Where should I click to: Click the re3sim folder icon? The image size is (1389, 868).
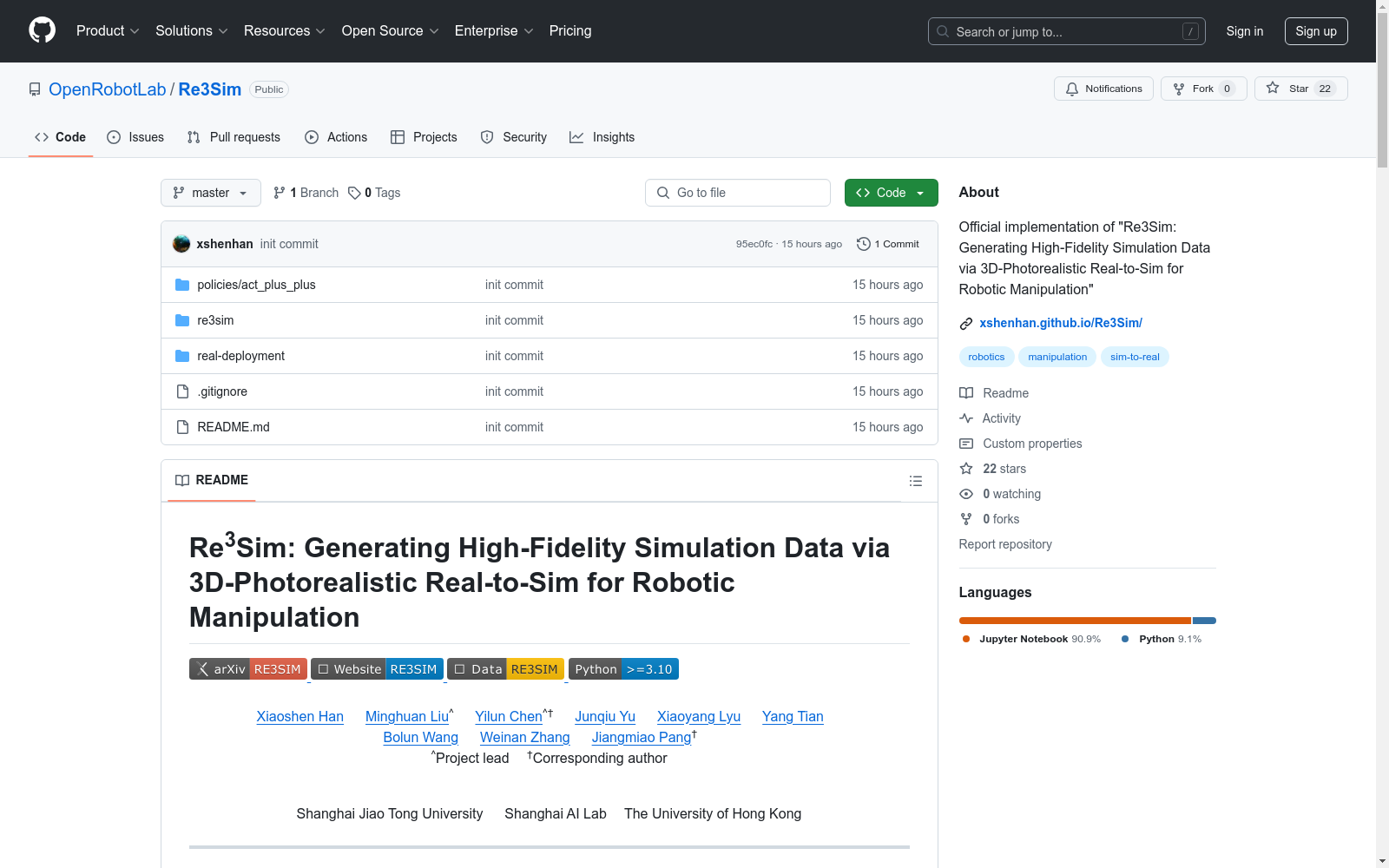tap(182, 320)
